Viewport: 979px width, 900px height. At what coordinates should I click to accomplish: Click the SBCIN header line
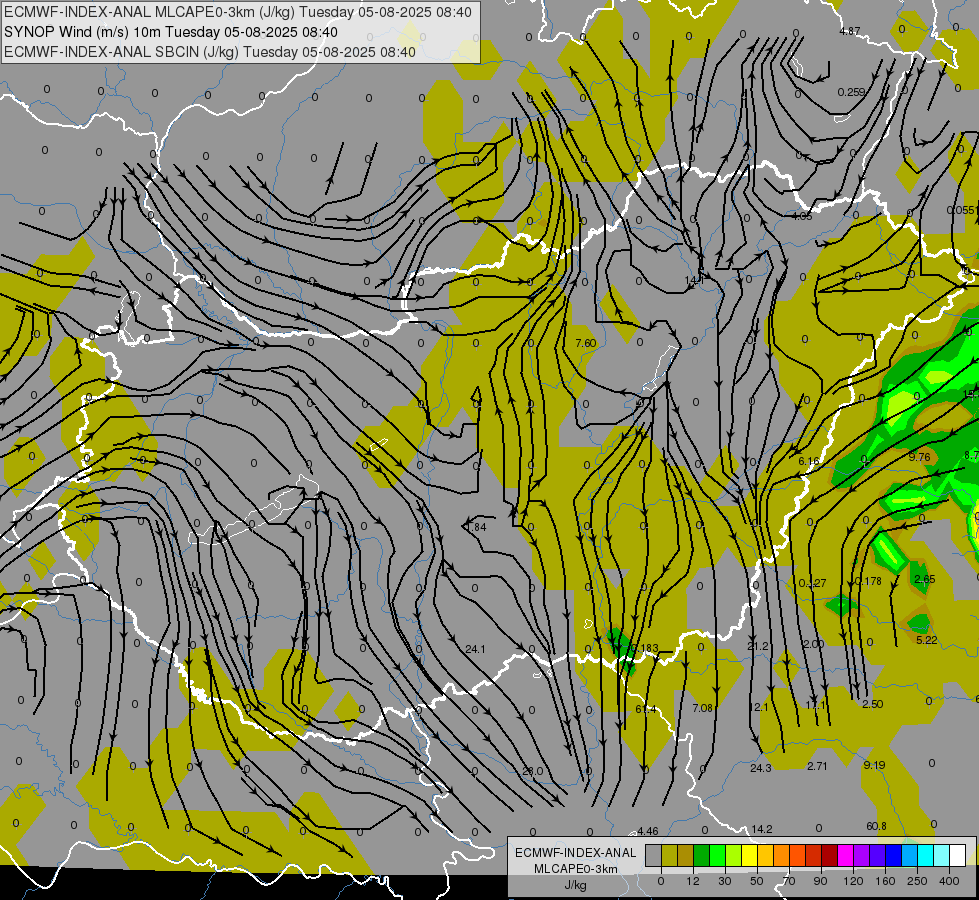[x=210, y=52]
